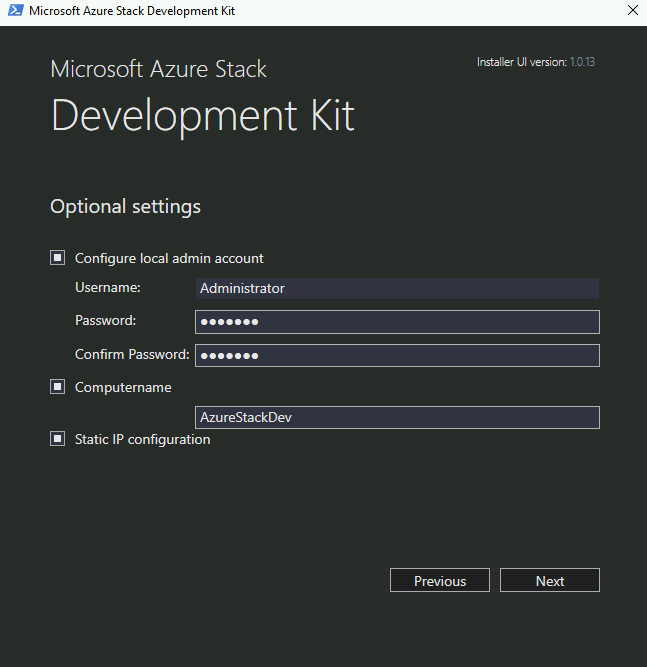
Task: Click the Configure local admin account label
Action: [169, 259]
